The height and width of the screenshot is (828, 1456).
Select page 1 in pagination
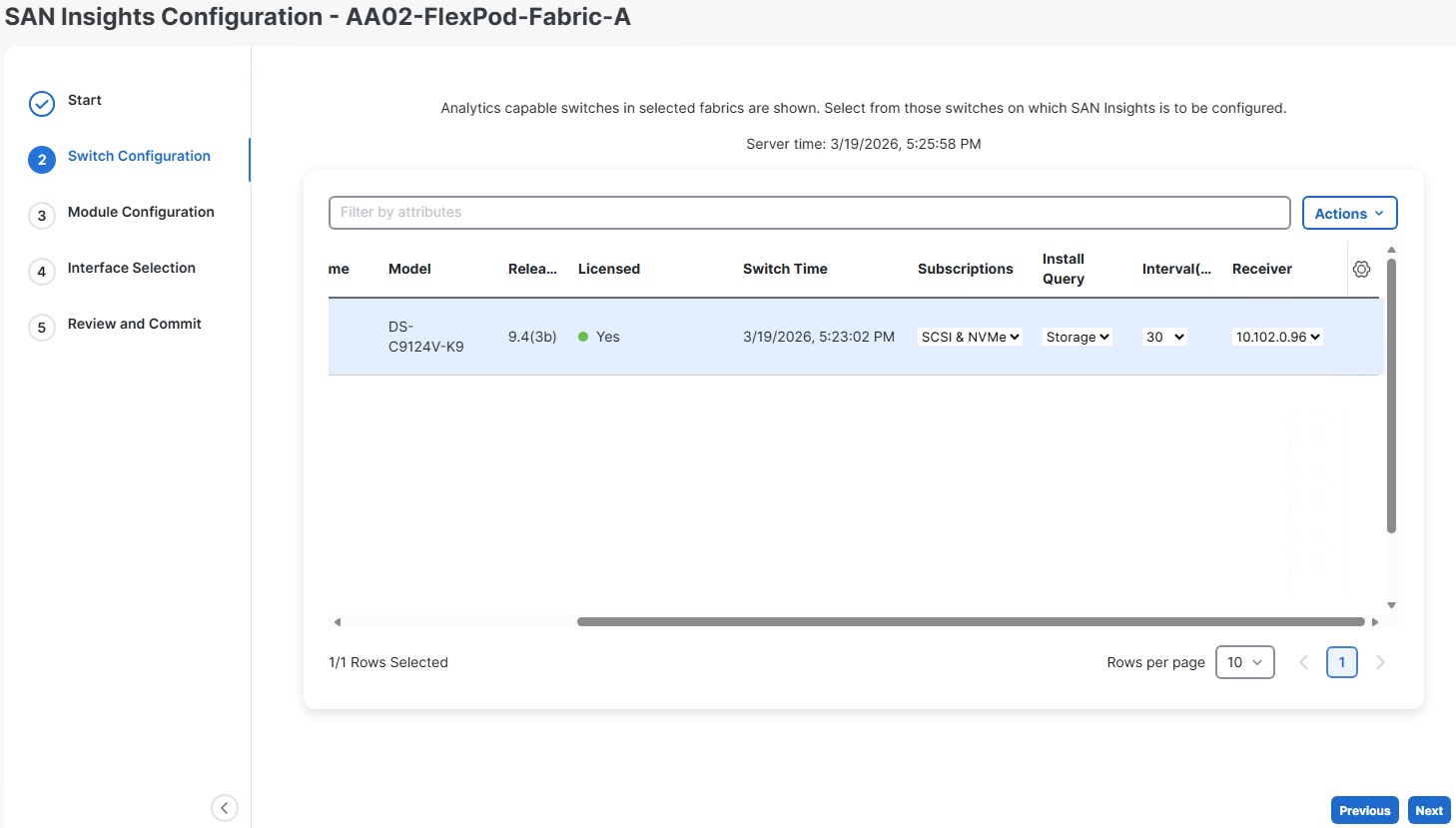pyautogui.click(x=1341, y=662)
